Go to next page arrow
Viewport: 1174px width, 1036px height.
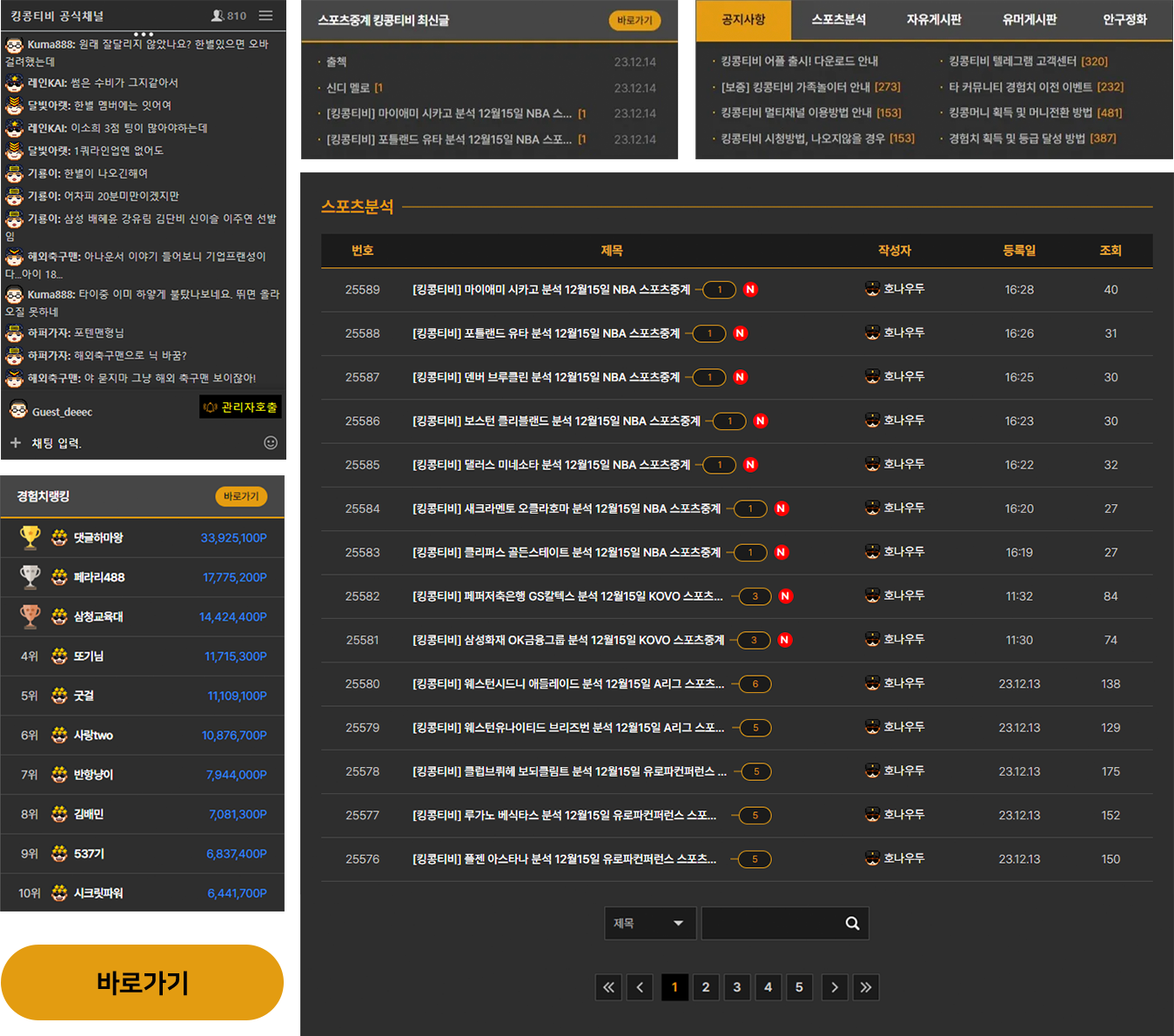tap(835, 987)
